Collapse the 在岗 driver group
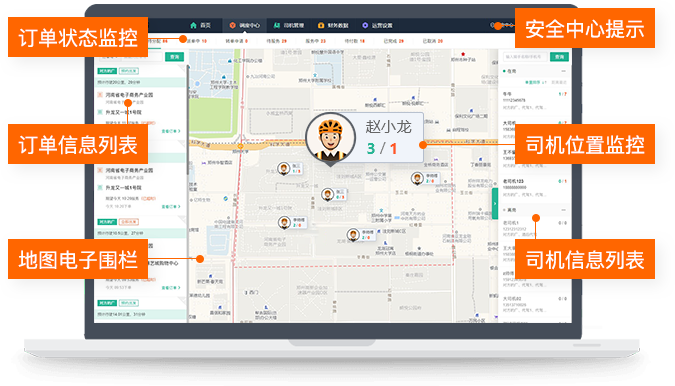The image size is (675, 386). point(563,71)
